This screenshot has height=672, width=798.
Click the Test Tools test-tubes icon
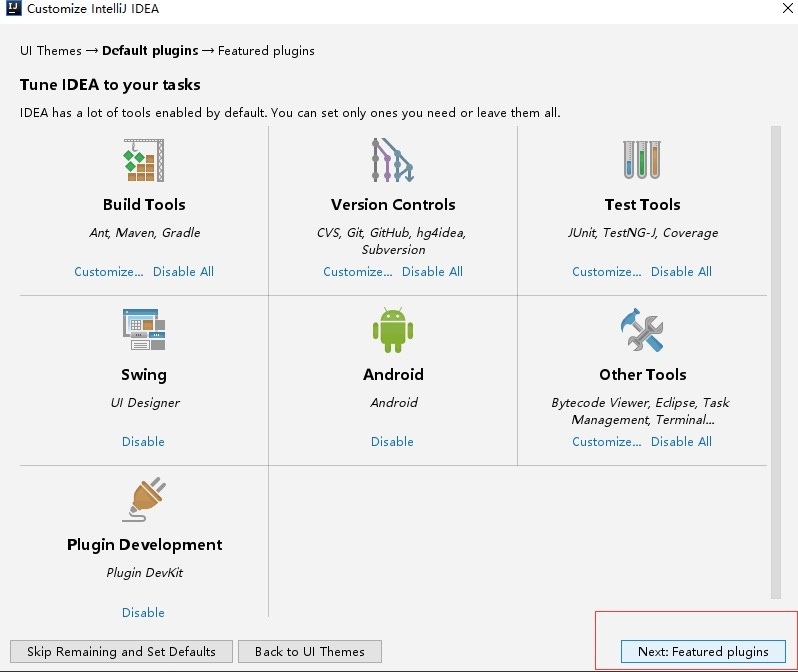[x=642, y=160]
